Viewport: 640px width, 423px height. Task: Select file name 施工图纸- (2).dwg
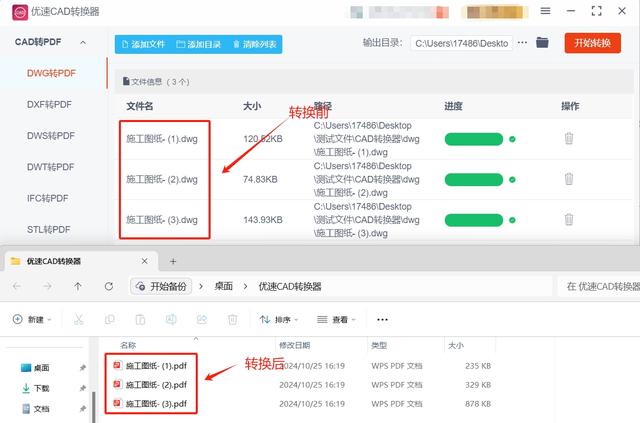(162, 179)
